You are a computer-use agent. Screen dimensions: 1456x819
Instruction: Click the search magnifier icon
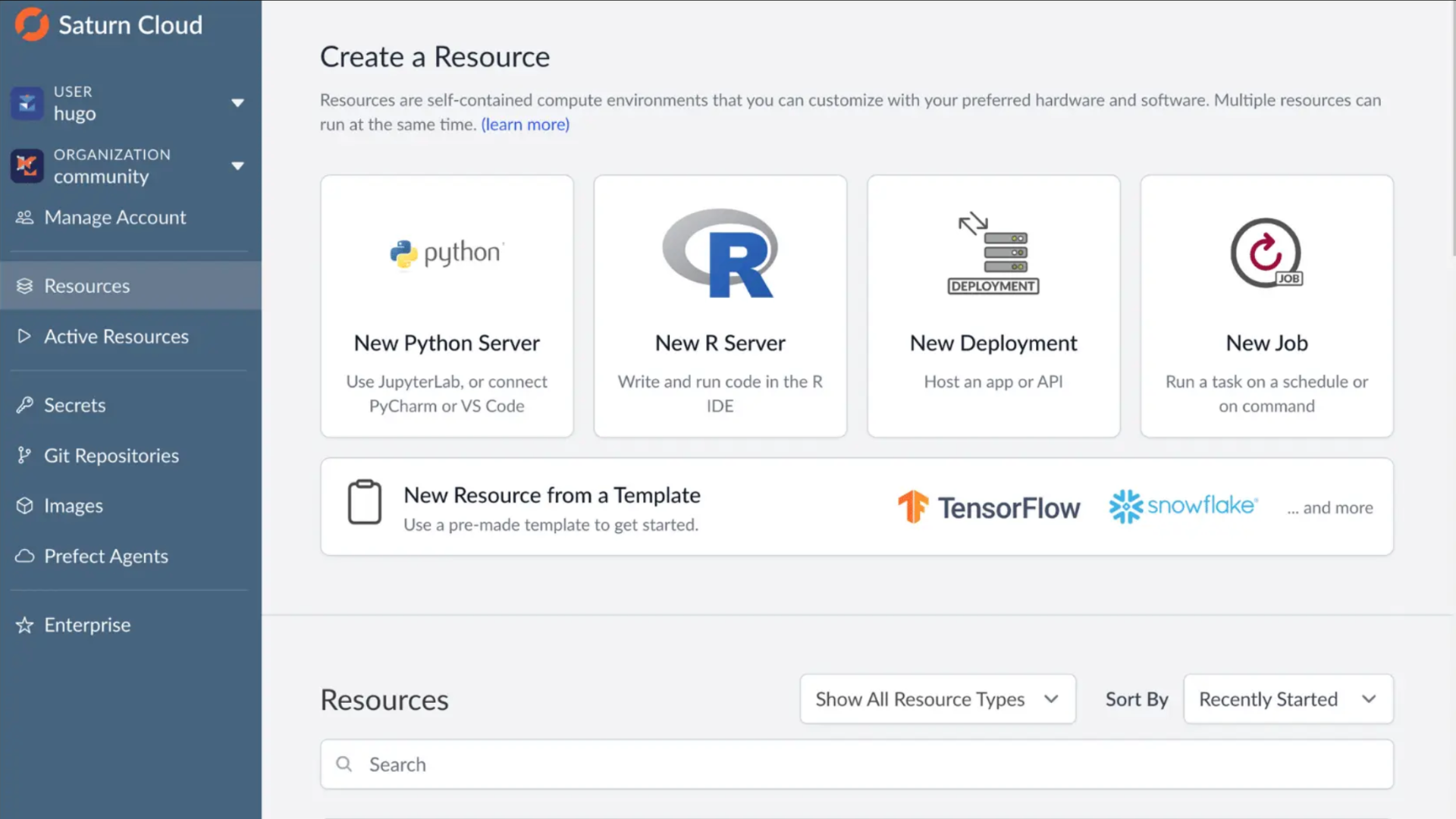pos(344,764)
